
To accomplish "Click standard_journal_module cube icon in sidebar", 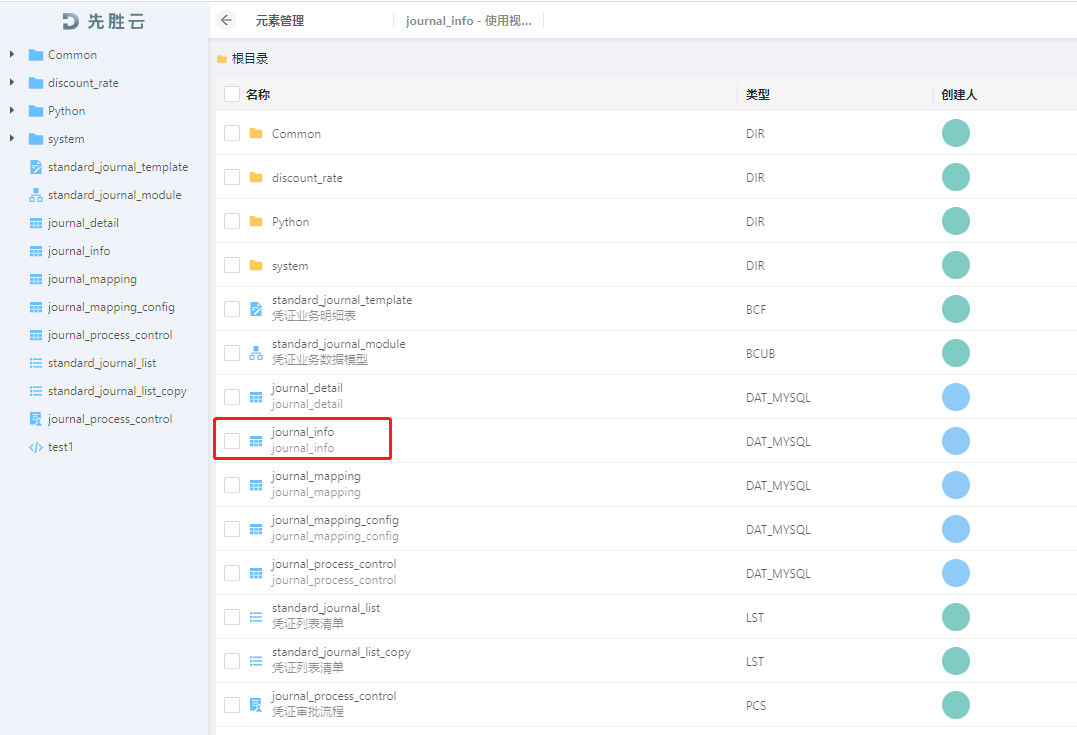I will pyautogui.click(x=36, y=195).
